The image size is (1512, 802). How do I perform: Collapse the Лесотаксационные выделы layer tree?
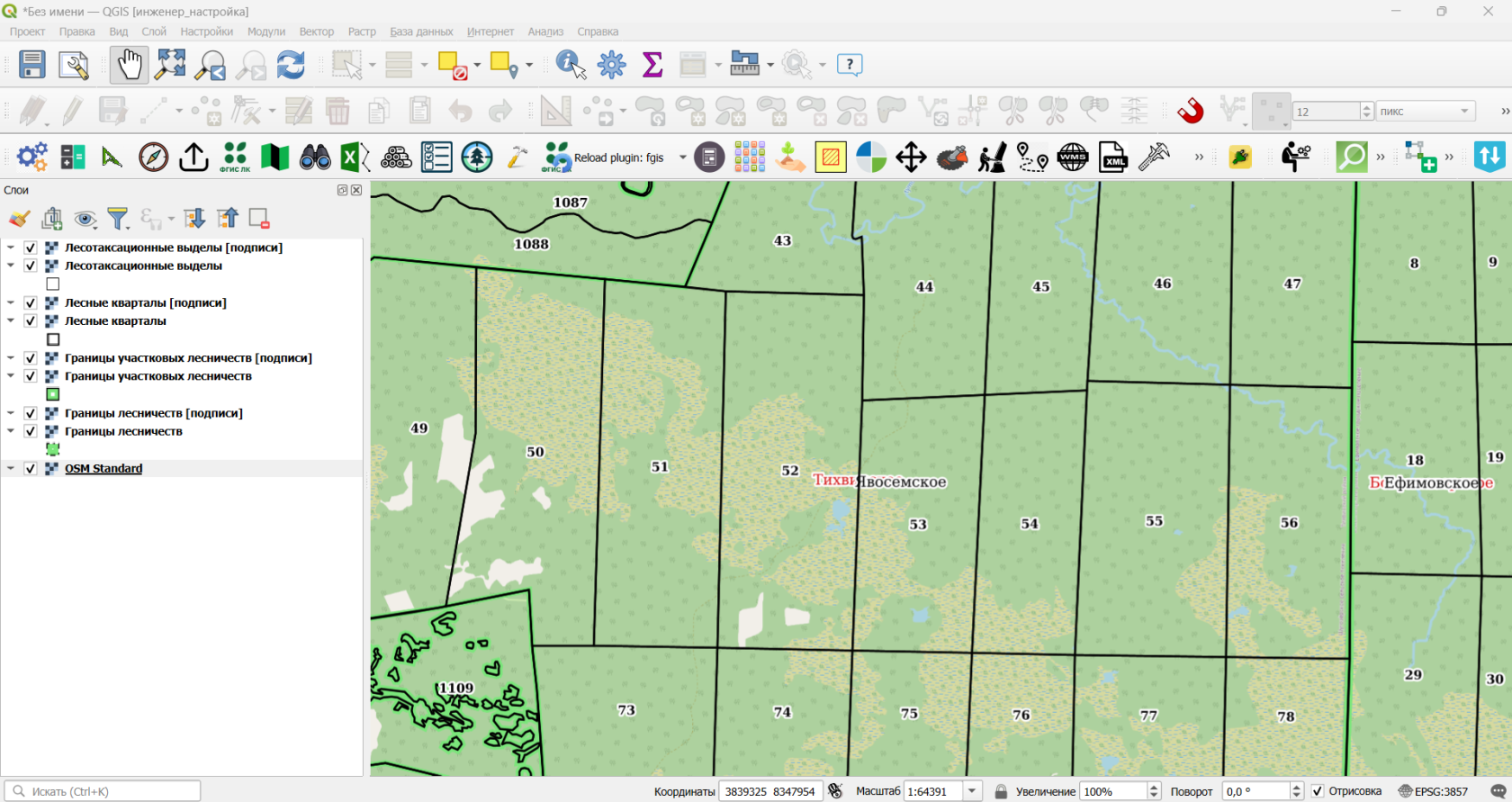[11, 266]
